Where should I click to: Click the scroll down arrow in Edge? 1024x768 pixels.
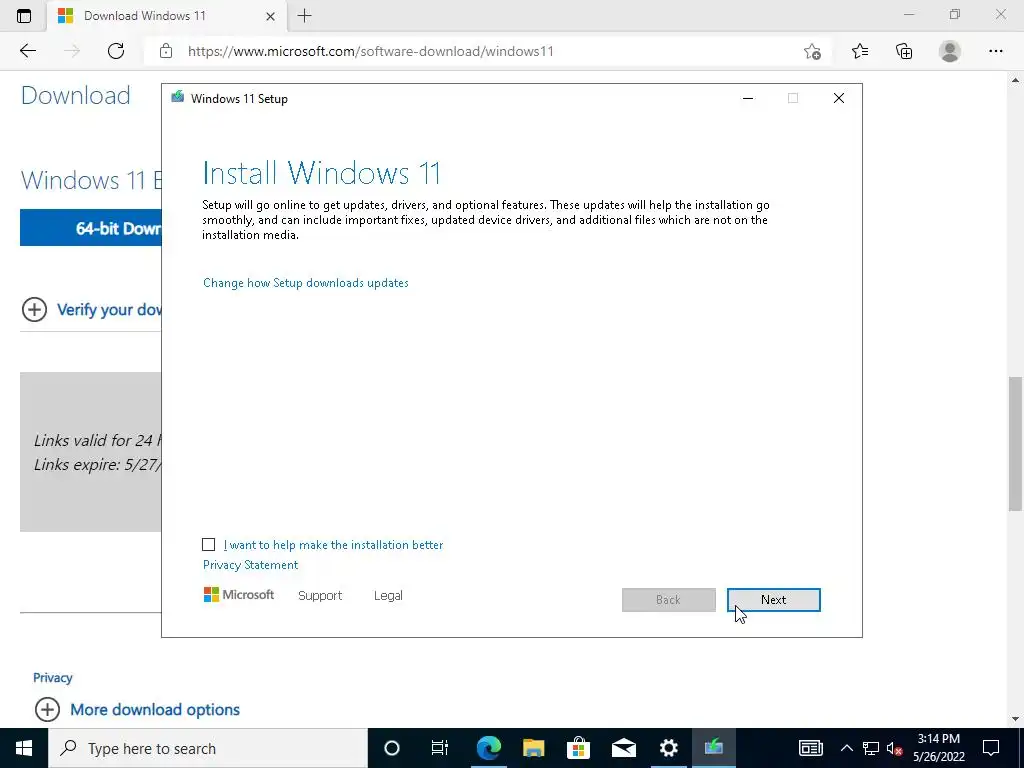coord(1016,719)
